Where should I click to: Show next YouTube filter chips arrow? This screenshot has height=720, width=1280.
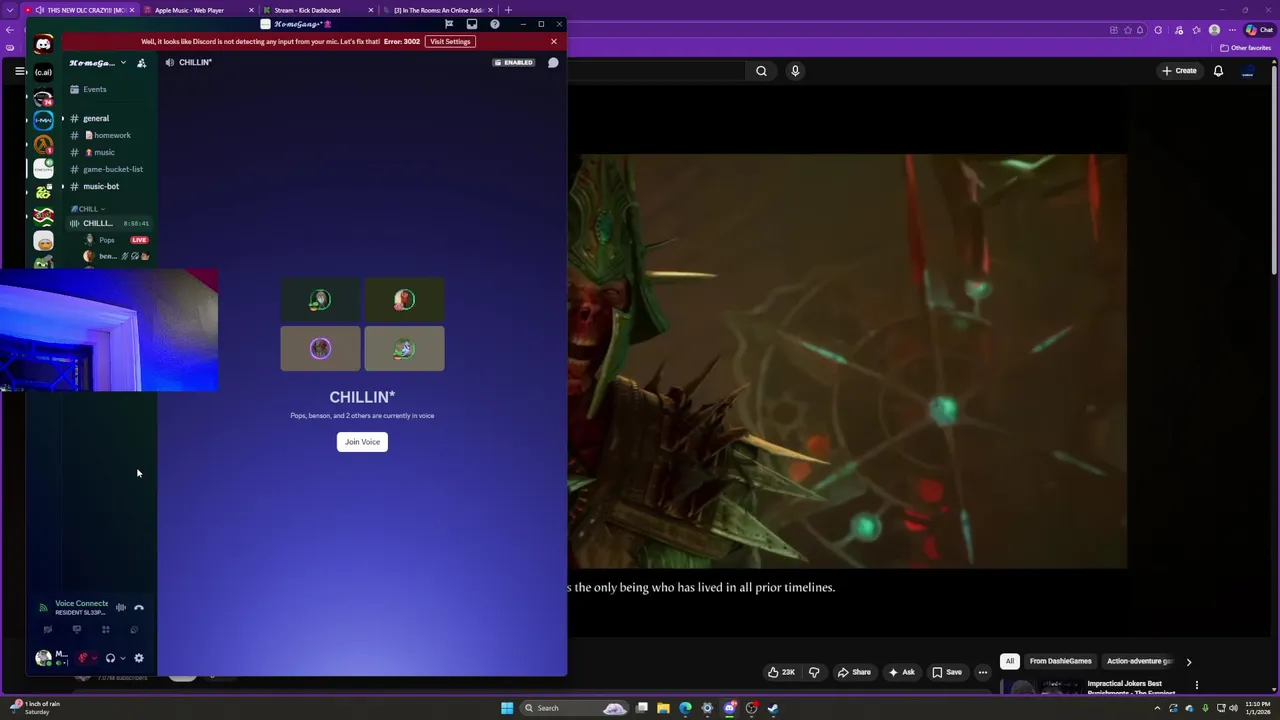(1188, 661)
